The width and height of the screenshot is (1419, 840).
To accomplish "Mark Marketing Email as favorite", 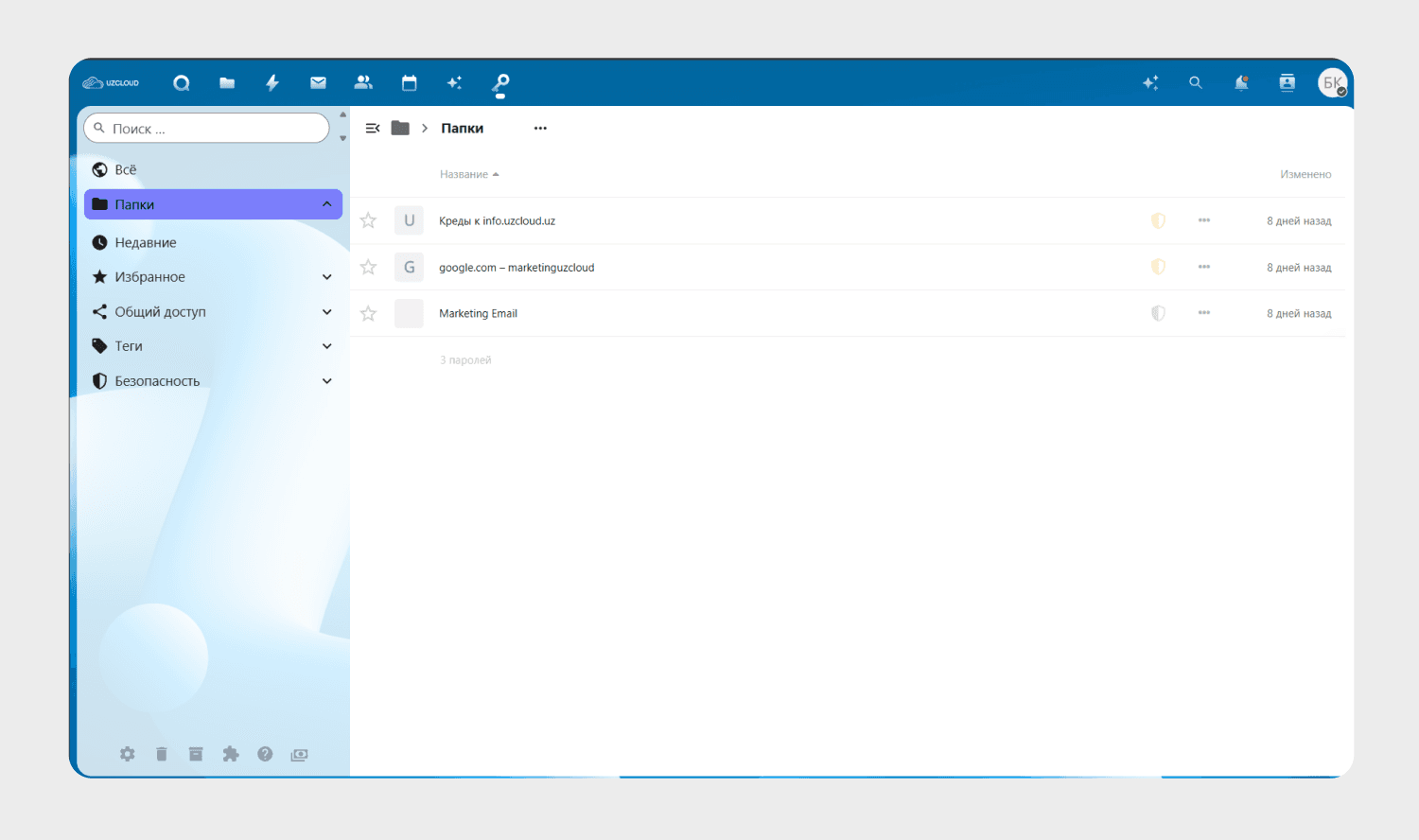I will (x=369, y=314).
